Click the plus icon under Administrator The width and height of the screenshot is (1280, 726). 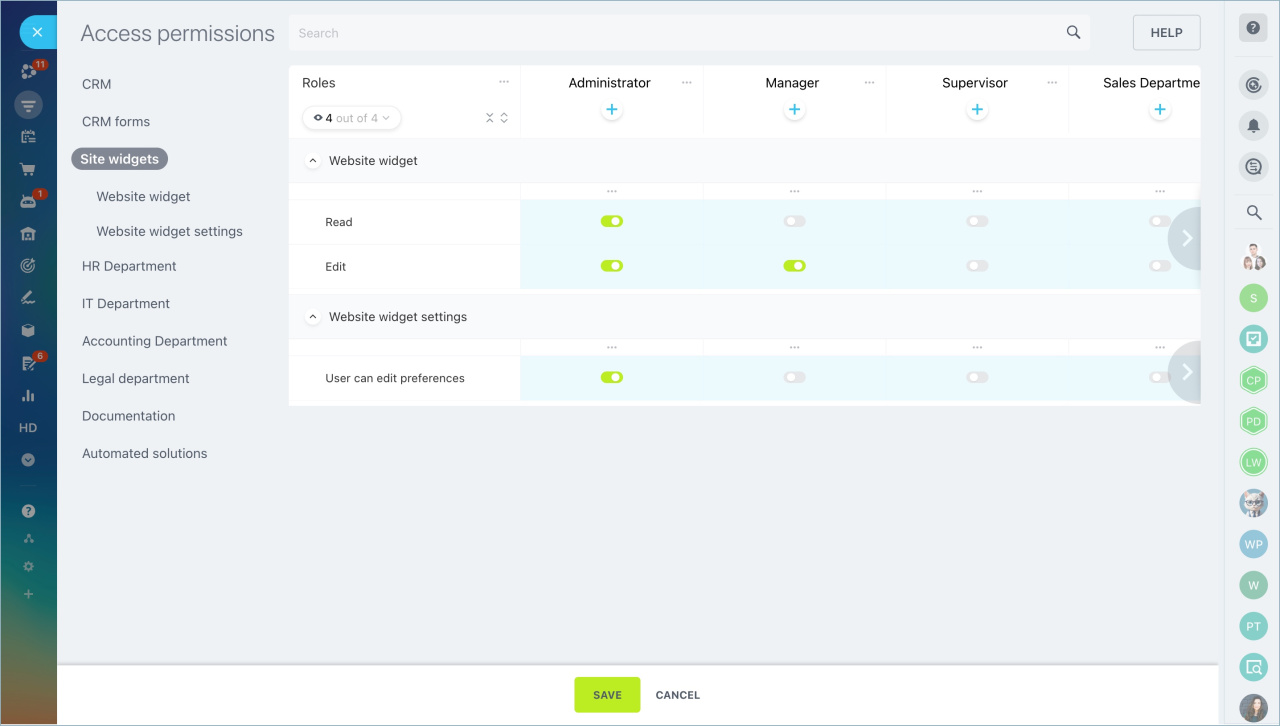612,110
